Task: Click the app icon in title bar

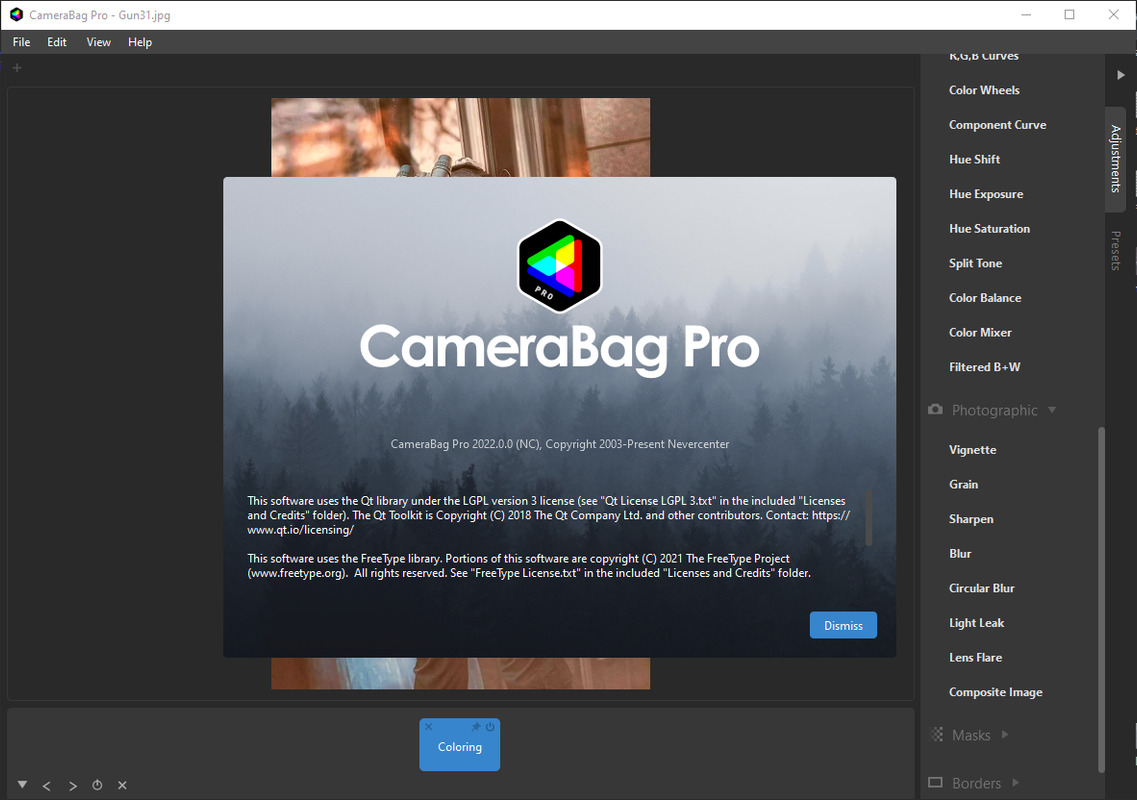Action: pyautogui.click(x=16, y=15)
